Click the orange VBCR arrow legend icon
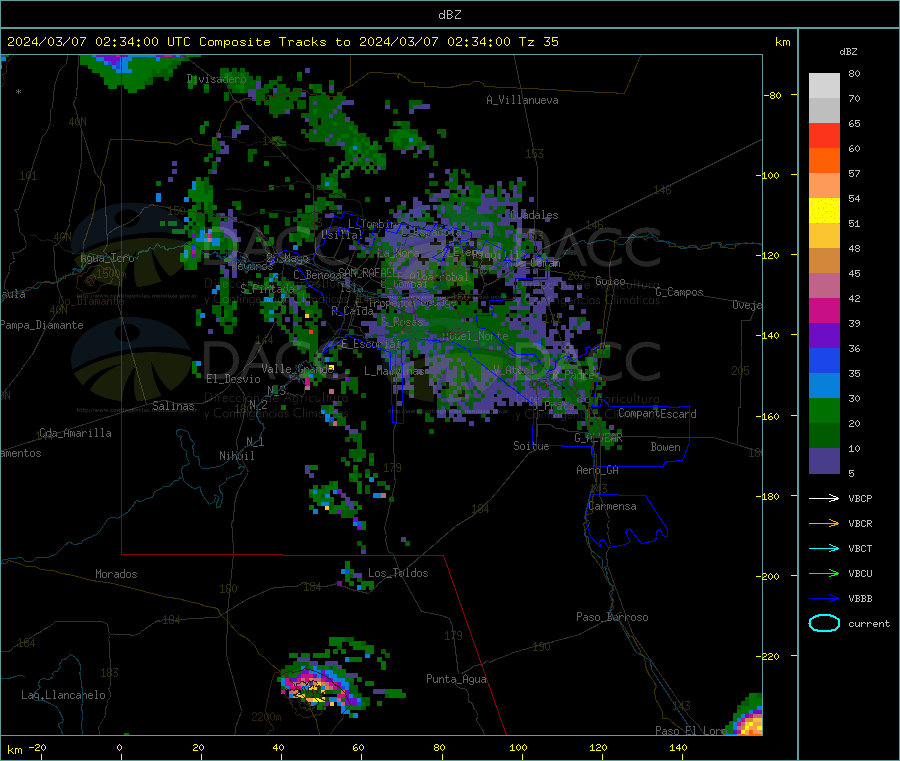 tap(824, 523)
